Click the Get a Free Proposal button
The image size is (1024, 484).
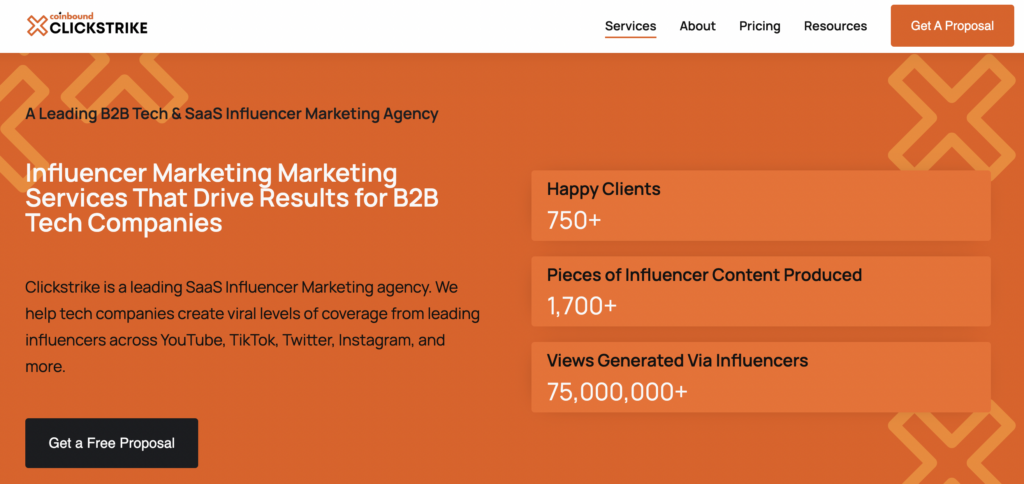point(111,443)
